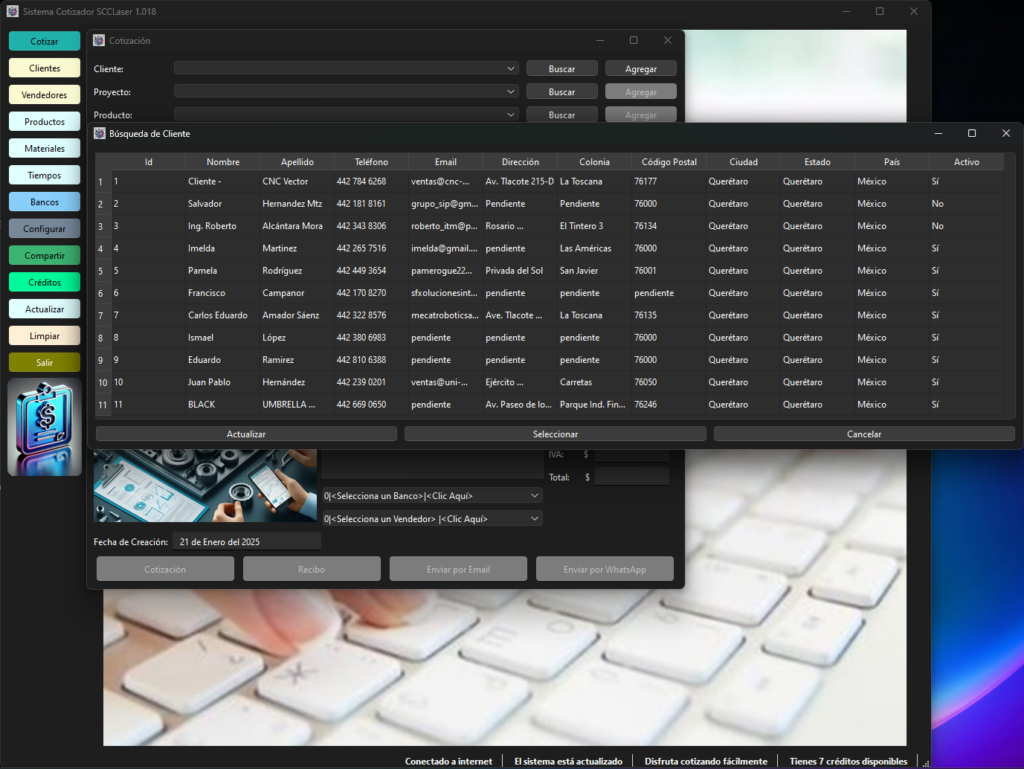The image size is (1024, 769).
Task: Go to Productos in sidebar
Action: pyautogui.click(x=44, y=121)
